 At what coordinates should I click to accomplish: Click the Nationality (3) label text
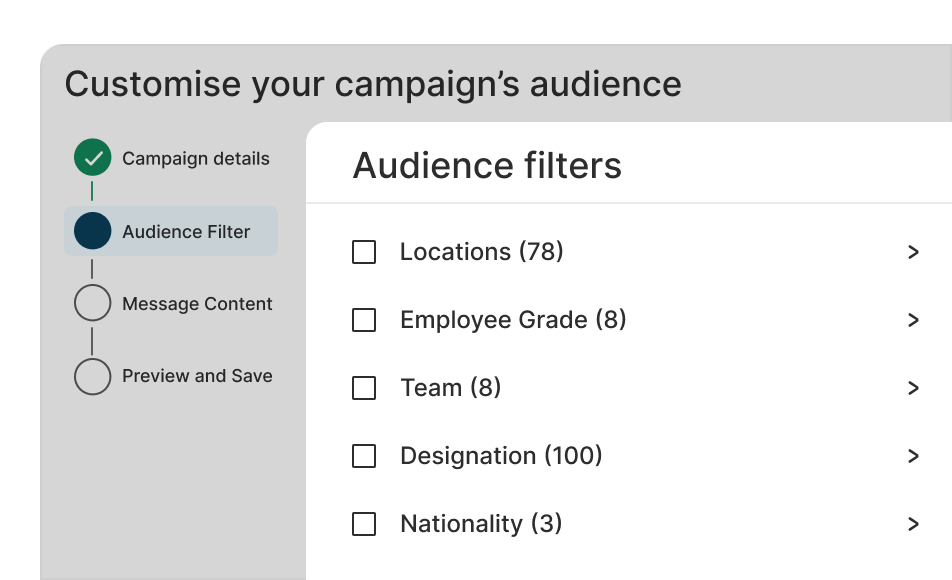[x=481, y=524]
